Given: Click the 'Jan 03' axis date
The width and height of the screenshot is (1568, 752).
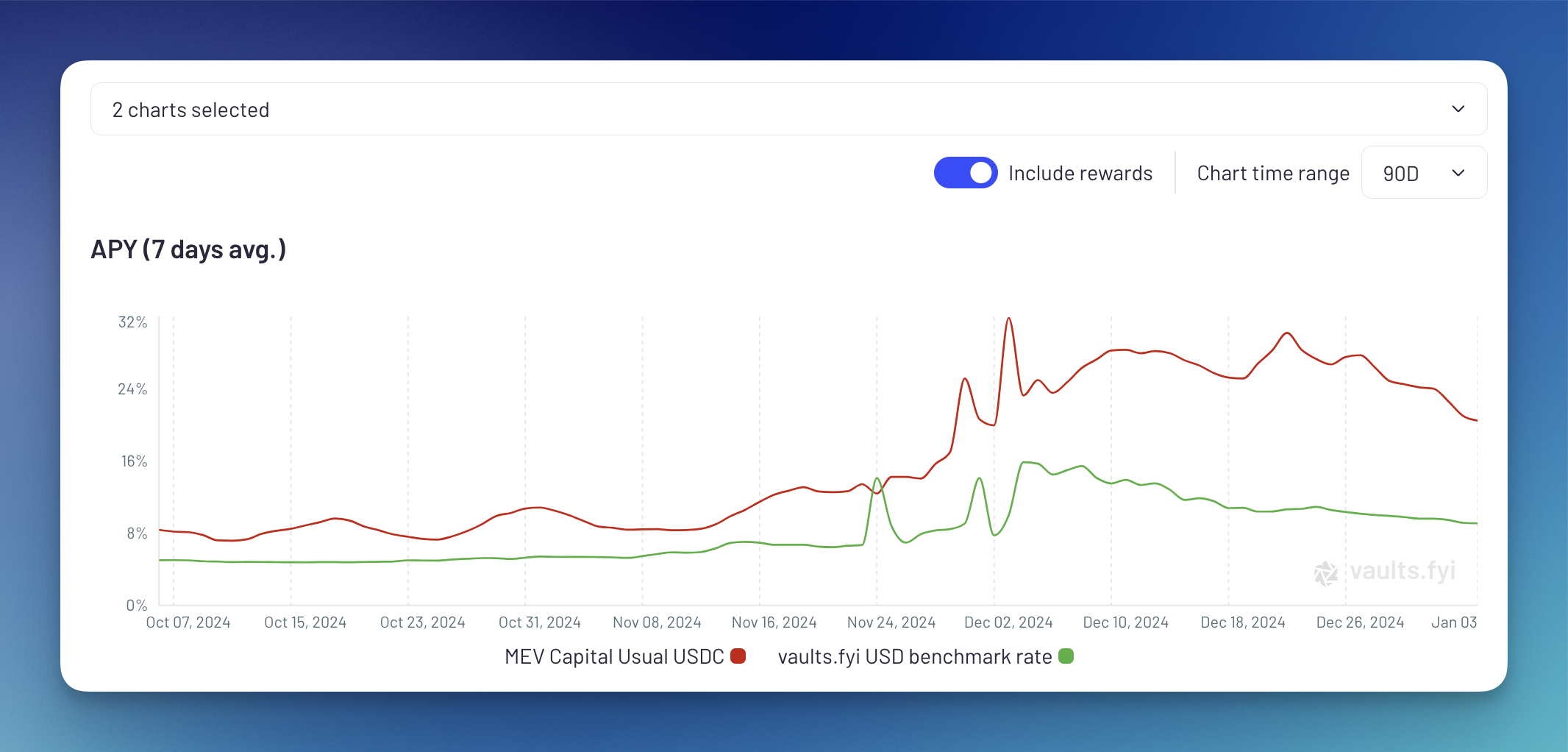Looking at the screenshot, I should (1454, 622).
